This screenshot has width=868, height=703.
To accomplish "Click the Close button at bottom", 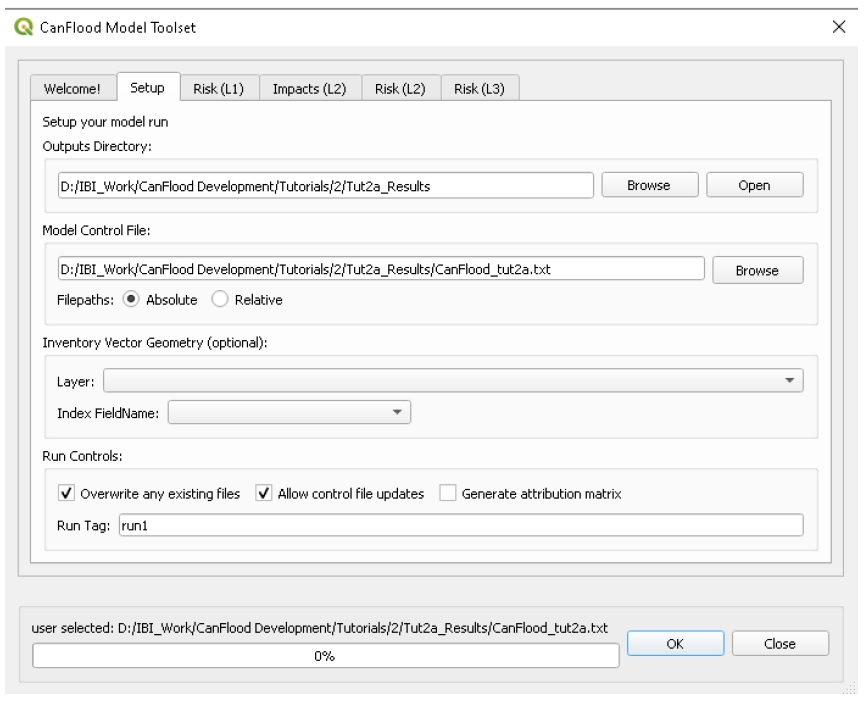I will [x=780, y=644].
